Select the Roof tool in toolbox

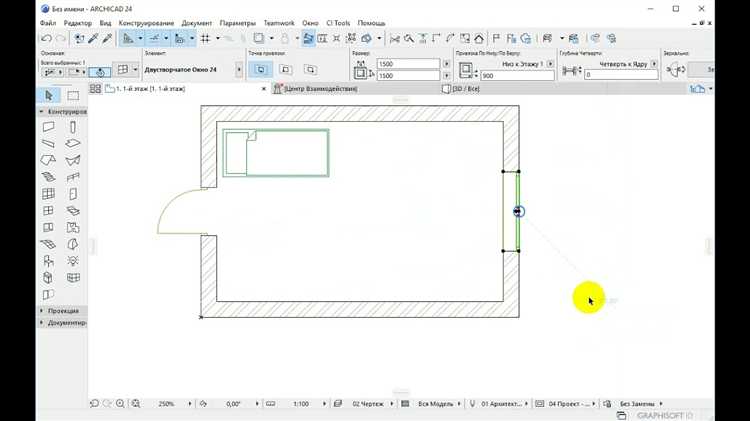(x=48, y=160)
